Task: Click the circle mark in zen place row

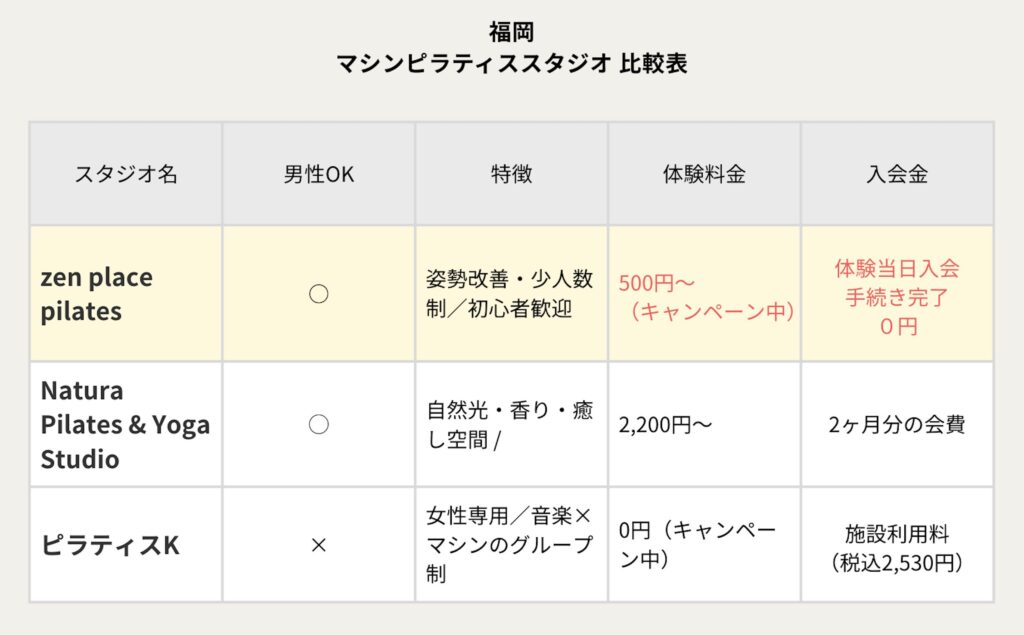Action: tap(318, 294)
